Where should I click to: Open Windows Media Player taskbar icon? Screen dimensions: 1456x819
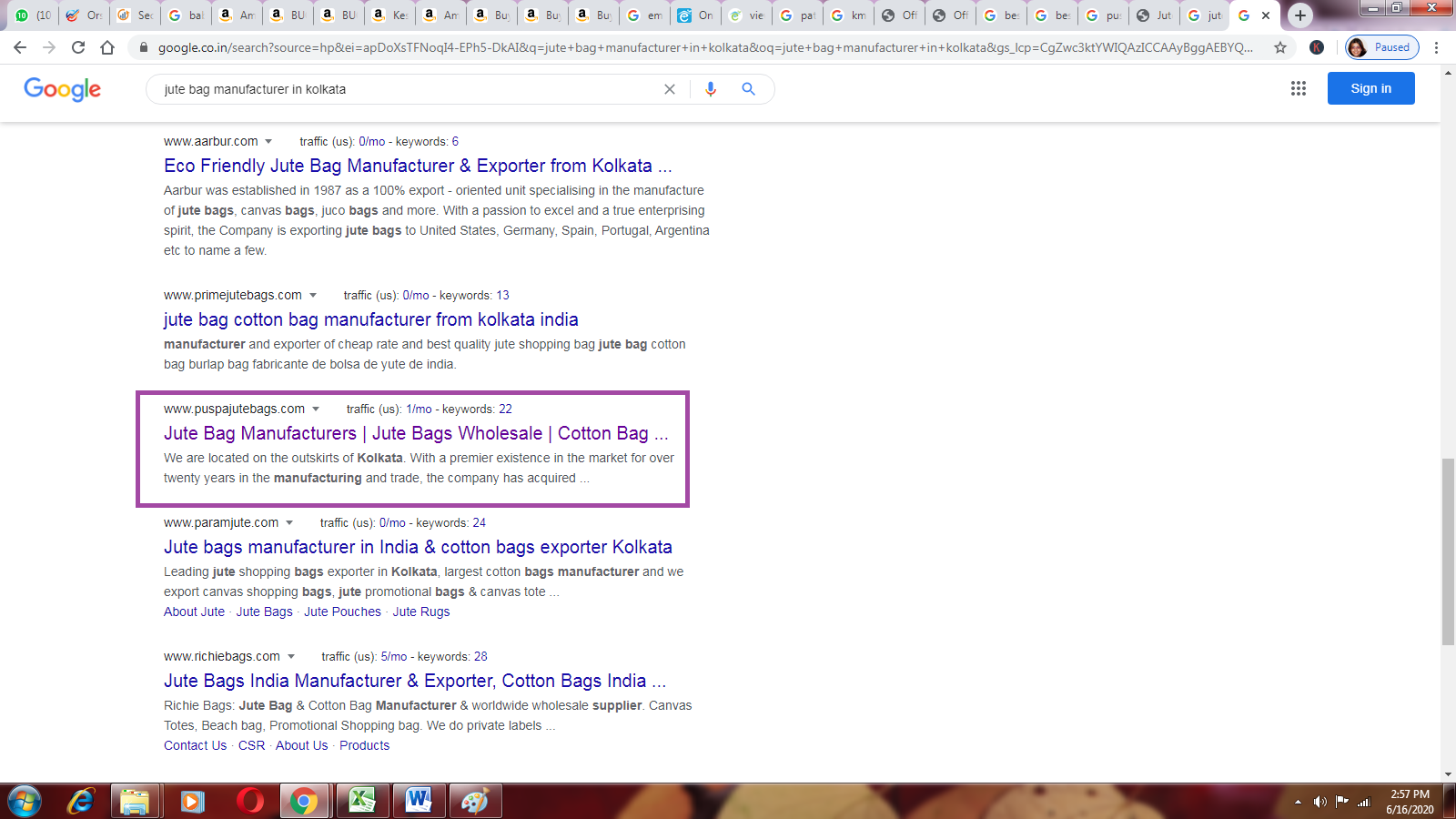coord(192,802)
